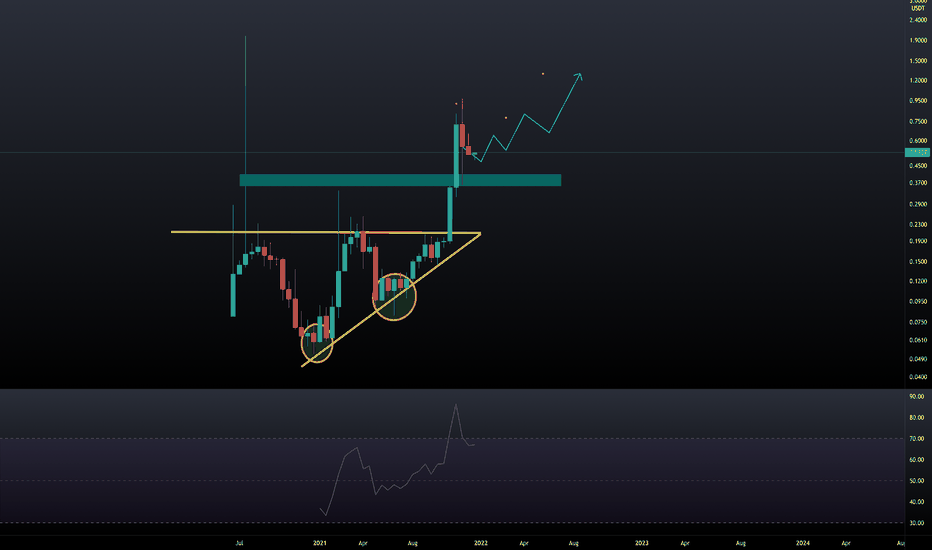
Task: Click the 2024 label on time axis
Action: [x=803, y=543]
